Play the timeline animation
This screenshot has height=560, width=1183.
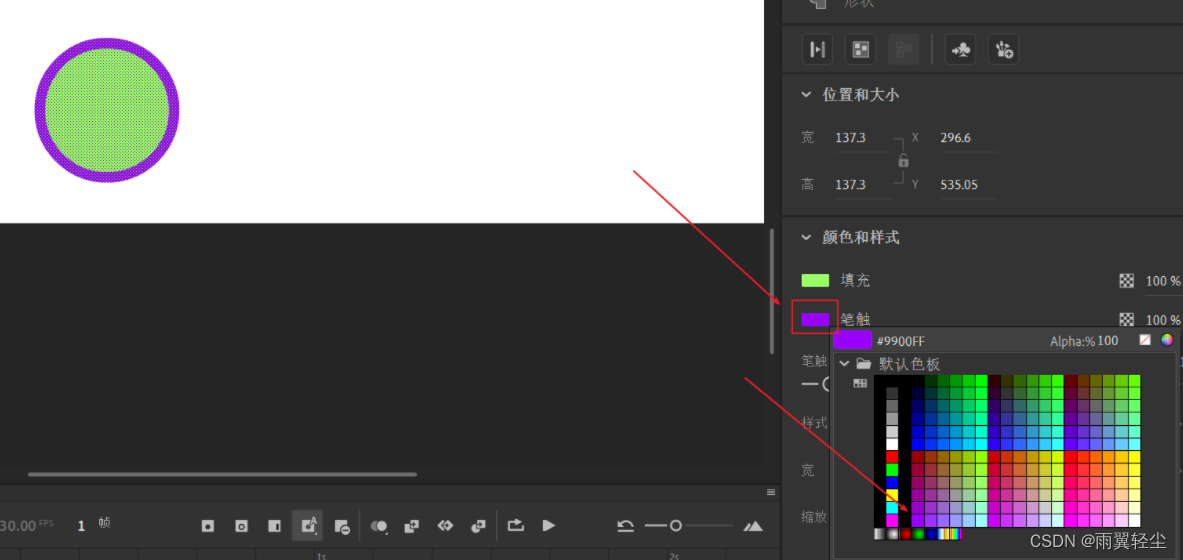[549, 525]
